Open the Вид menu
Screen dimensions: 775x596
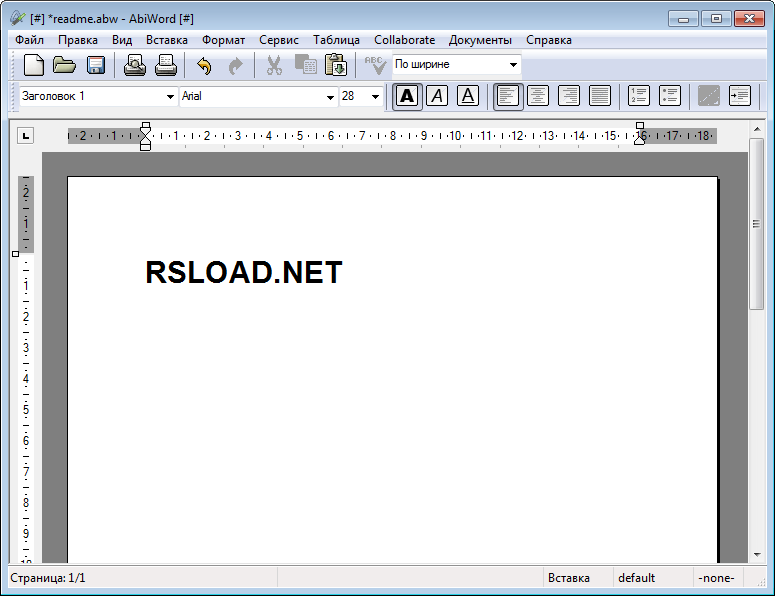(x=122, y=40)
